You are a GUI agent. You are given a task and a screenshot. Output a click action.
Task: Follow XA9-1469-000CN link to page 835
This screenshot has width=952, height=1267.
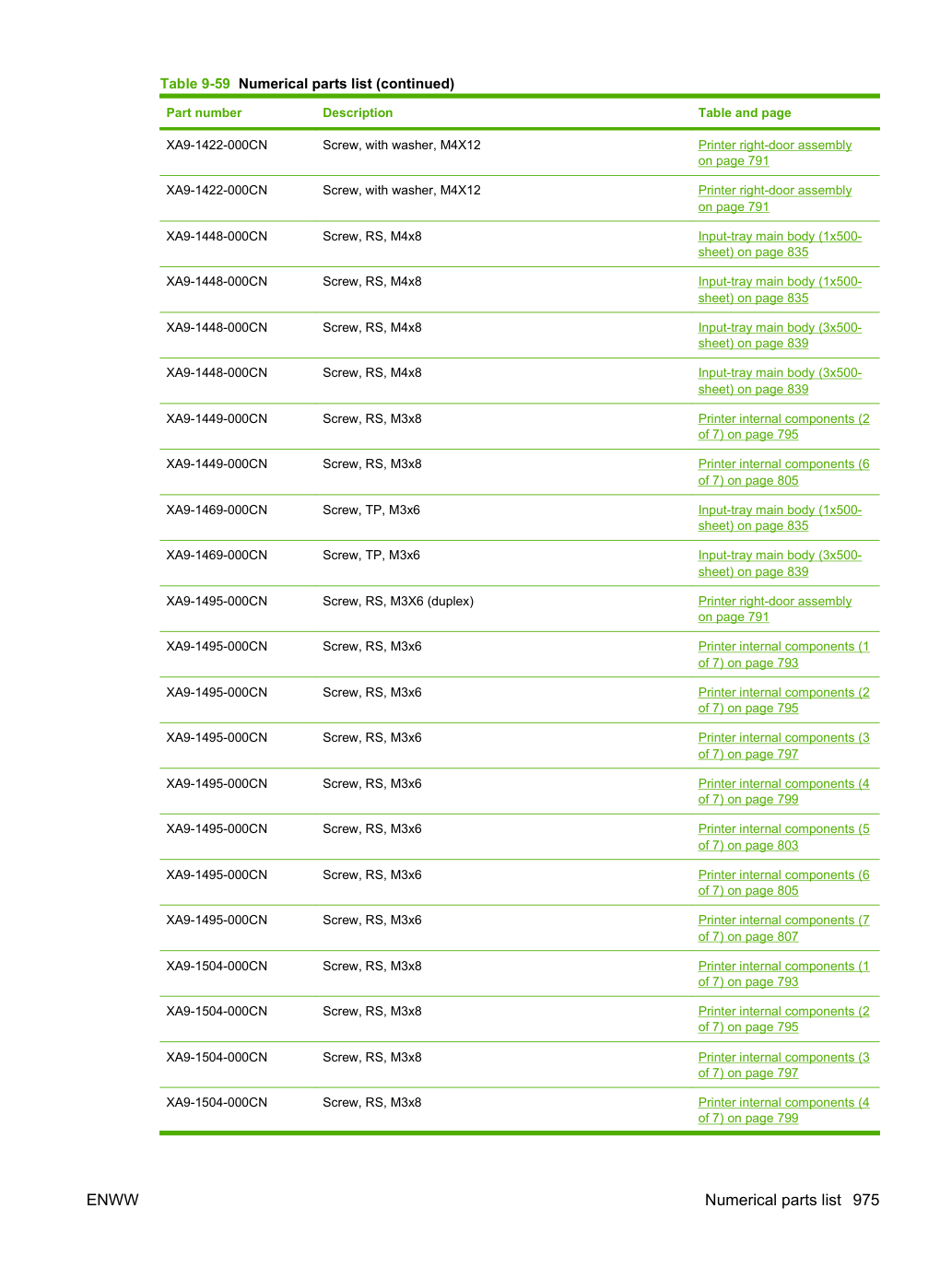point(780,518)
